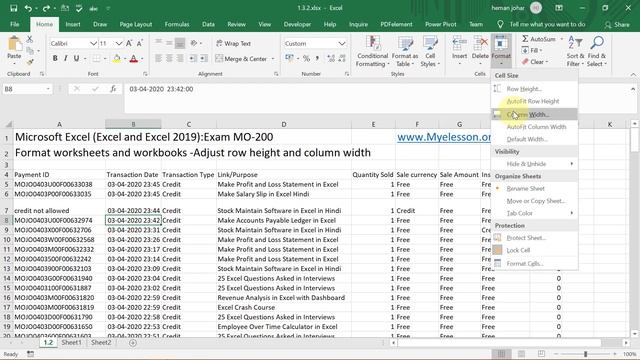Toggle Italic formatting
Image resolution: width=640 pixels, height=360 pixels.
66,59
